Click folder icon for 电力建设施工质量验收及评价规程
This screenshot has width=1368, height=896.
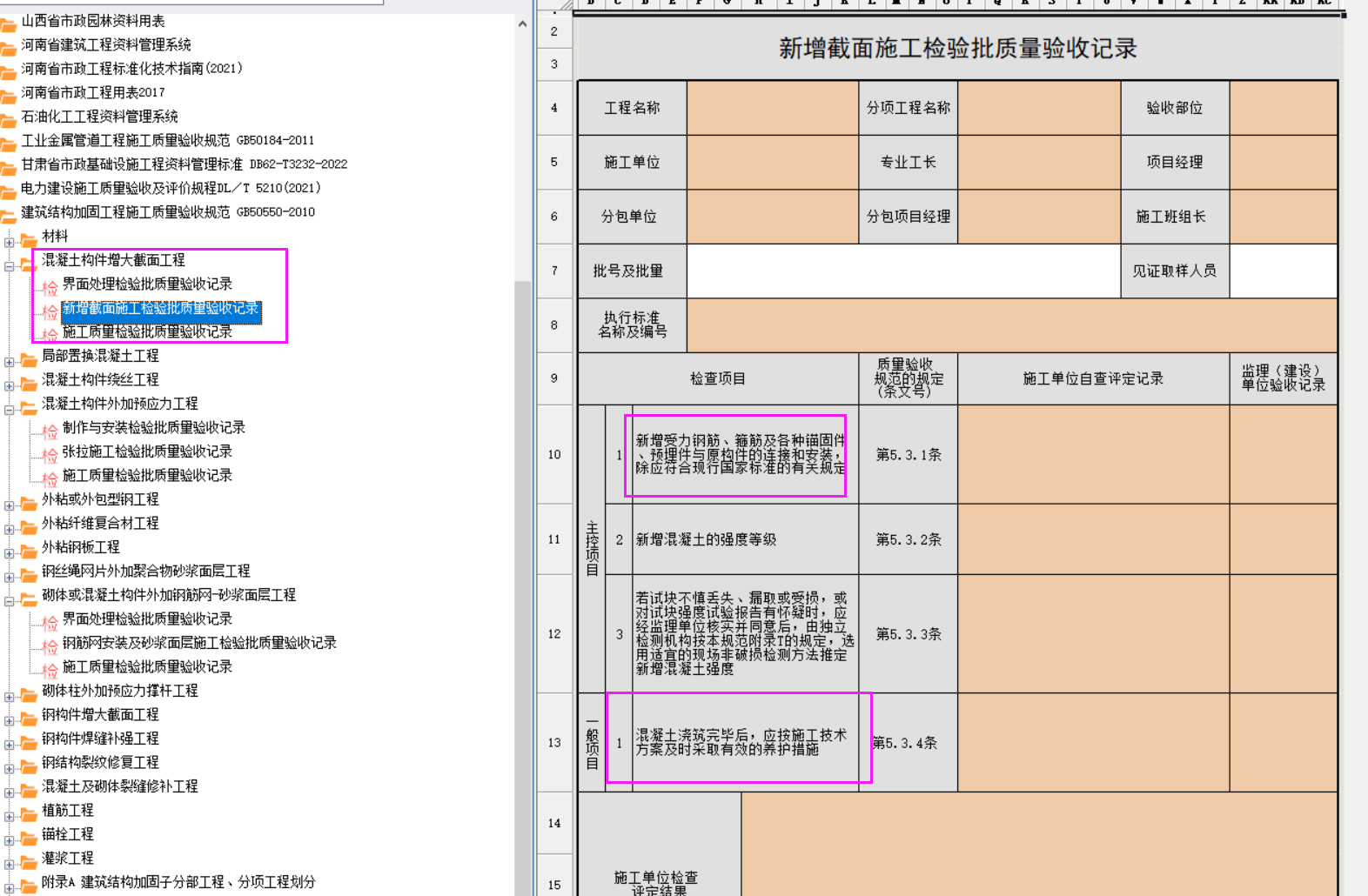tap(8, 190)
